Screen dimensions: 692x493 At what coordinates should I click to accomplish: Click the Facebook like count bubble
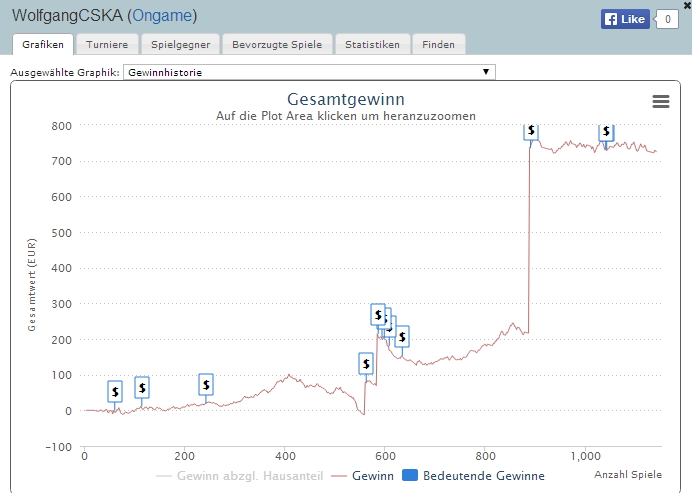click(667, 19)
